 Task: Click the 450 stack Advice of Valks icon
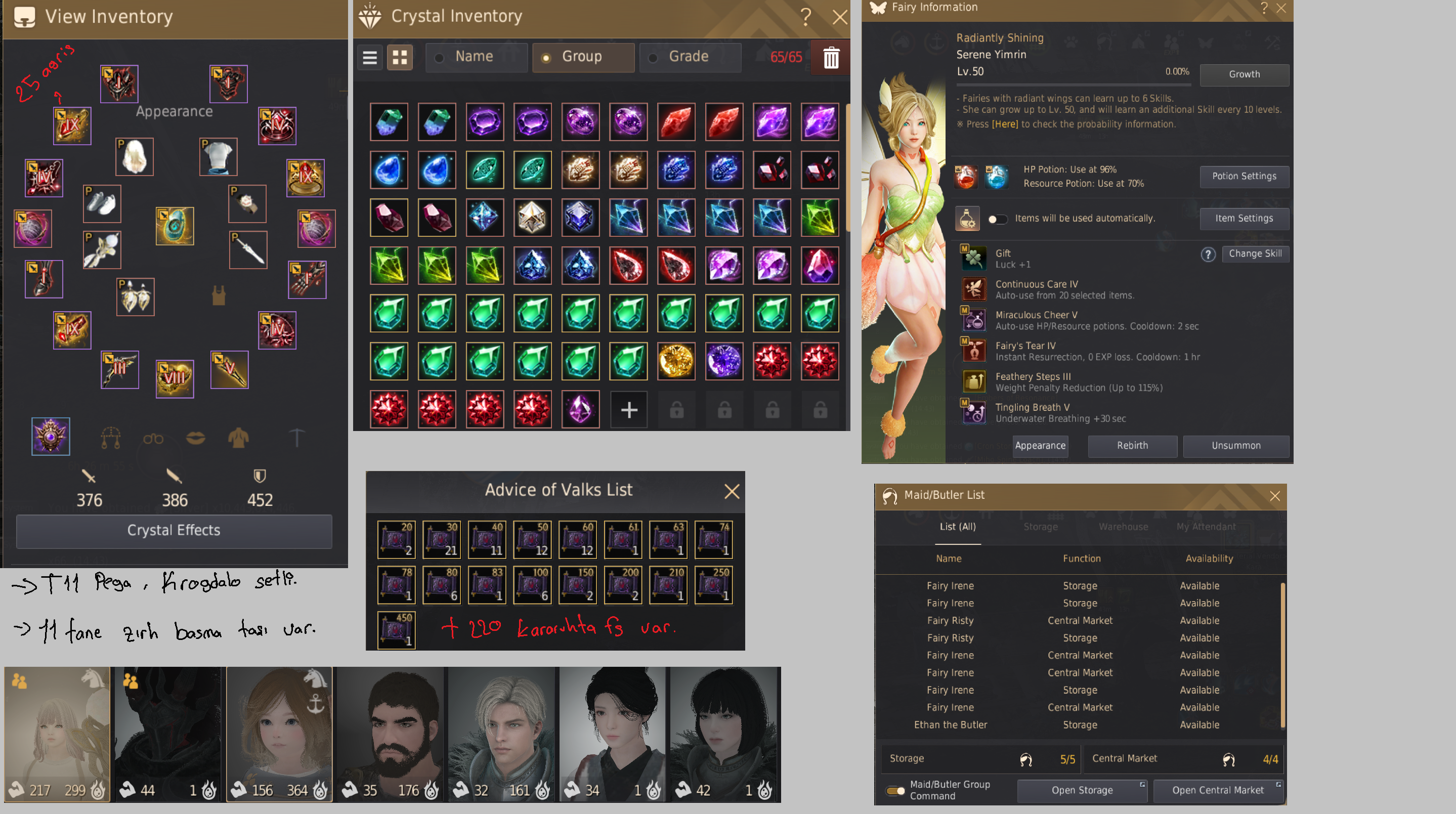point(396,630)
